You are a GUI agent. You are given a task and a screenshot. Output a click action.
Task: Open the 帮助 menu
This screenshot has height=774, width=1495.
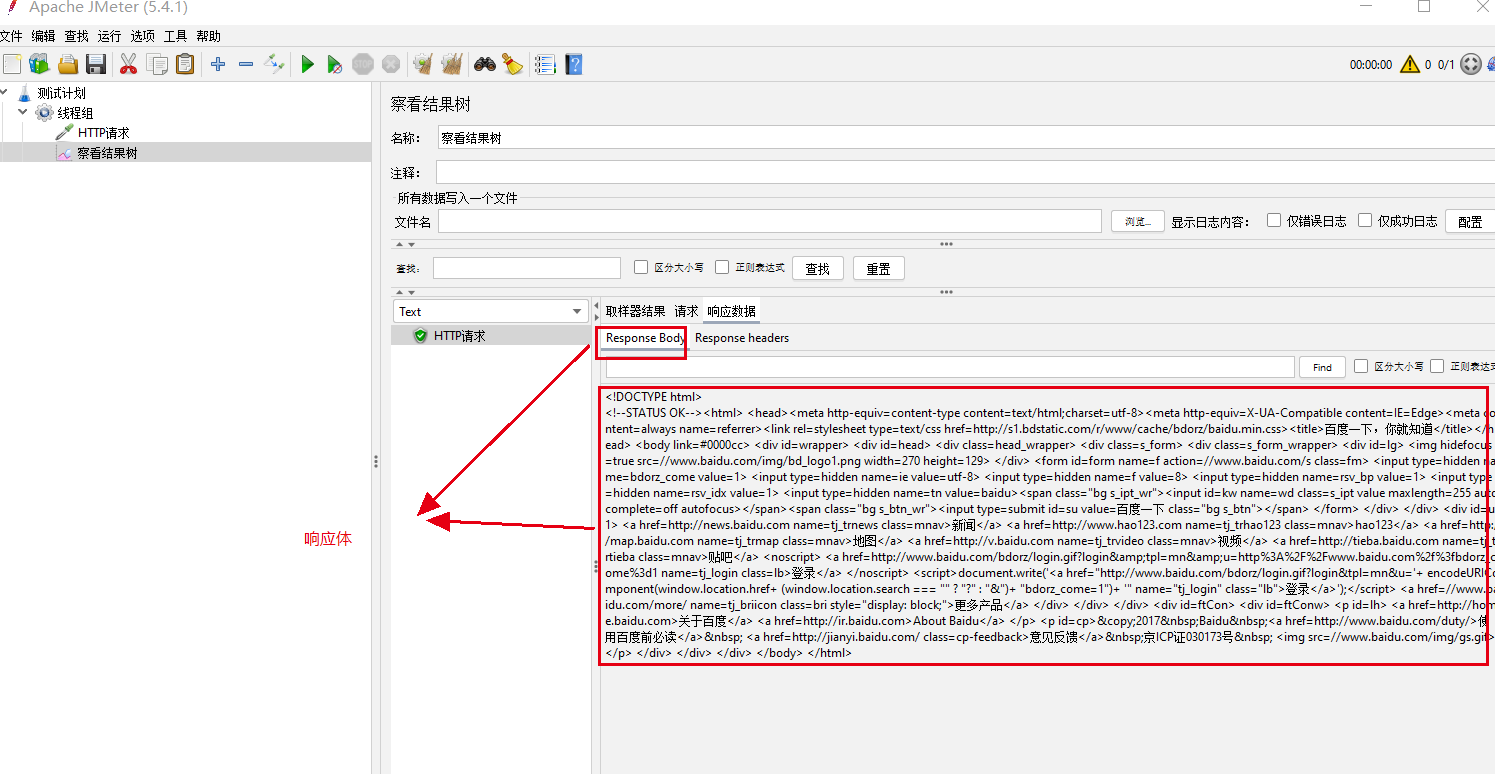click(x=209, y=36)
